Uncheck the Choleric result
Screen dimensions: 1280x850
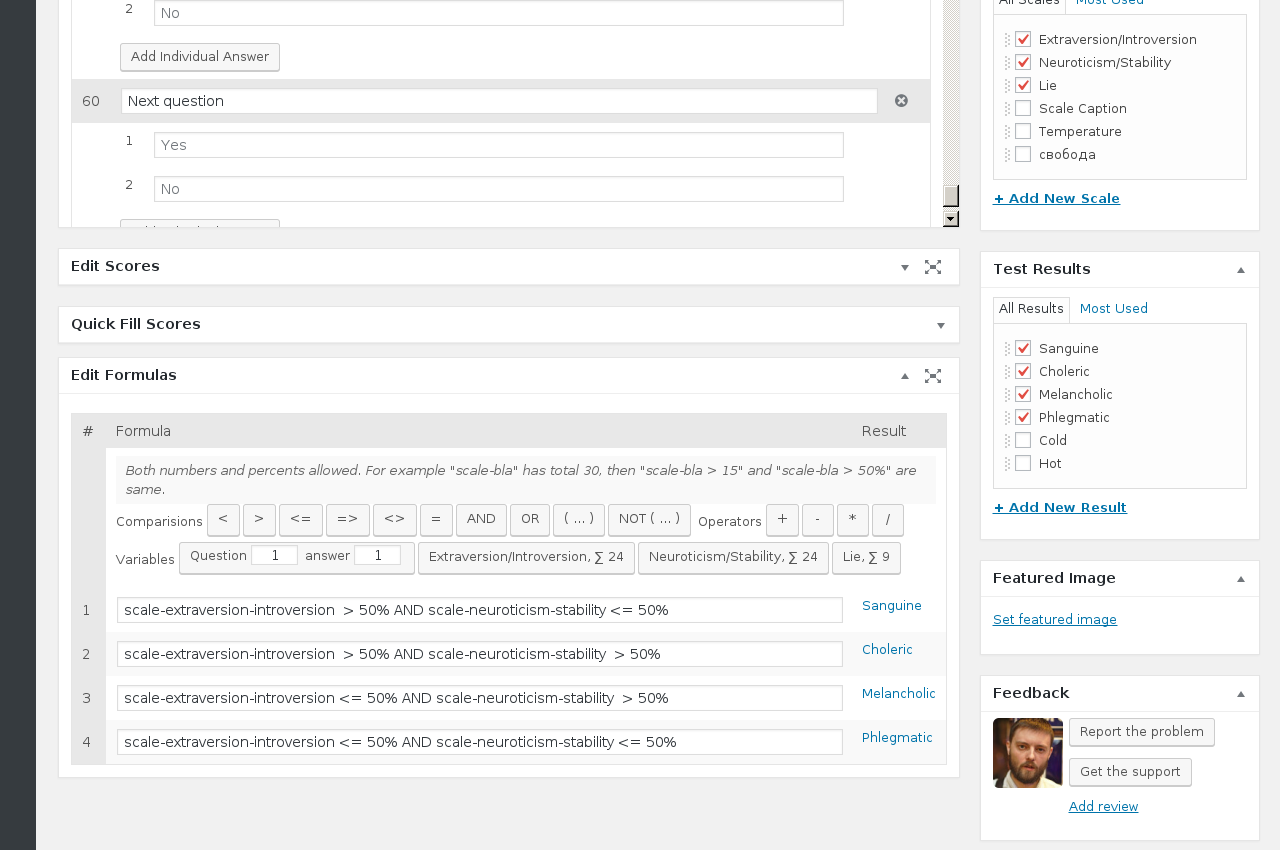1023,371
